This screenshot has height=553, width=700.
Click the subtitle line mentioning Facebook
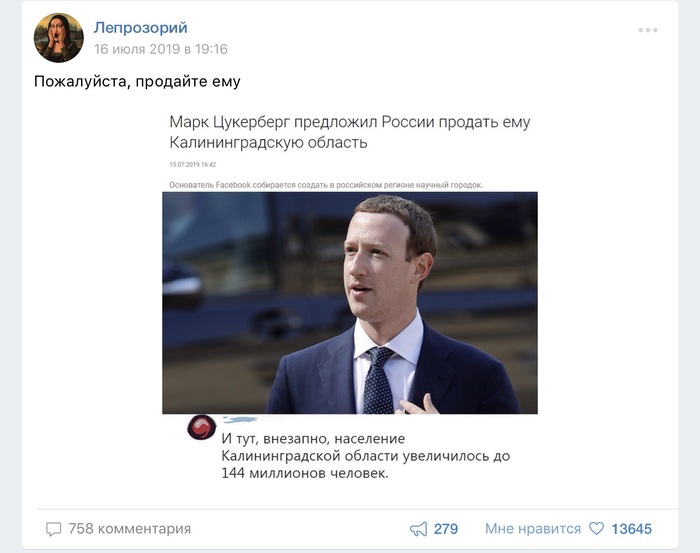[x=326, y=185]
